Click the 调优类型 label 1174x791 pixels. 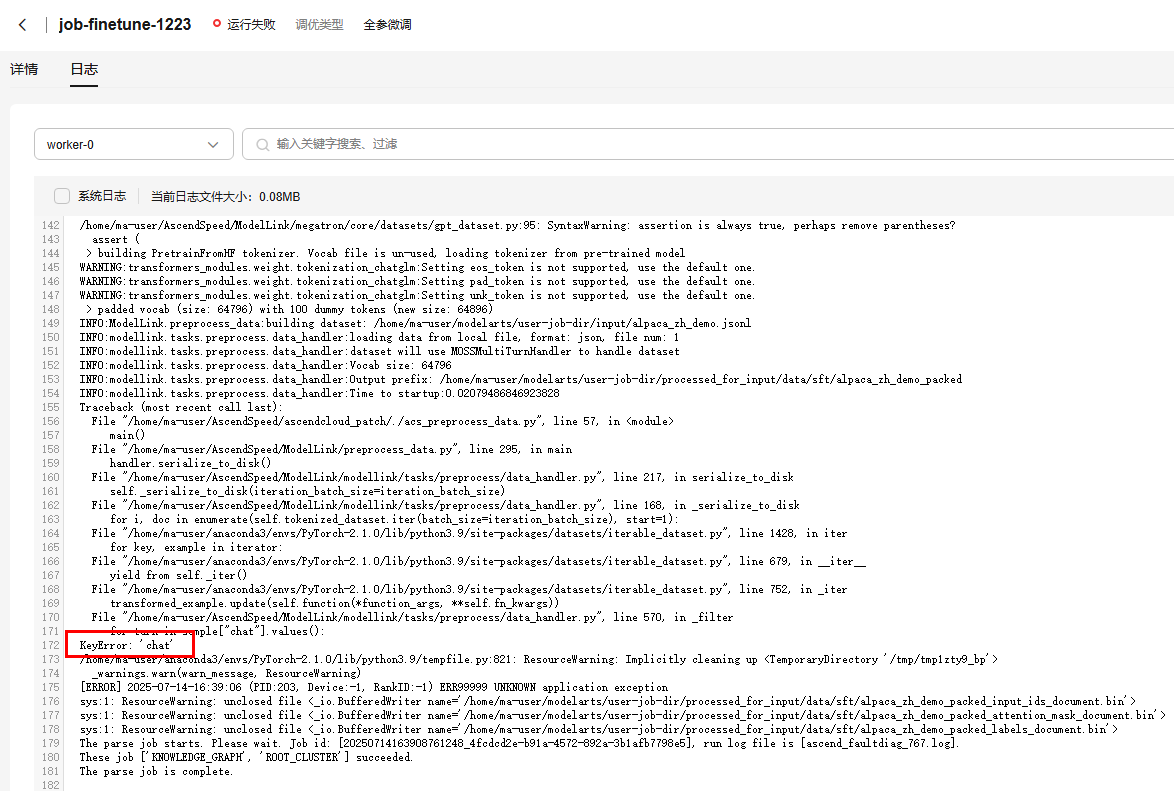(x=319, y=25)
